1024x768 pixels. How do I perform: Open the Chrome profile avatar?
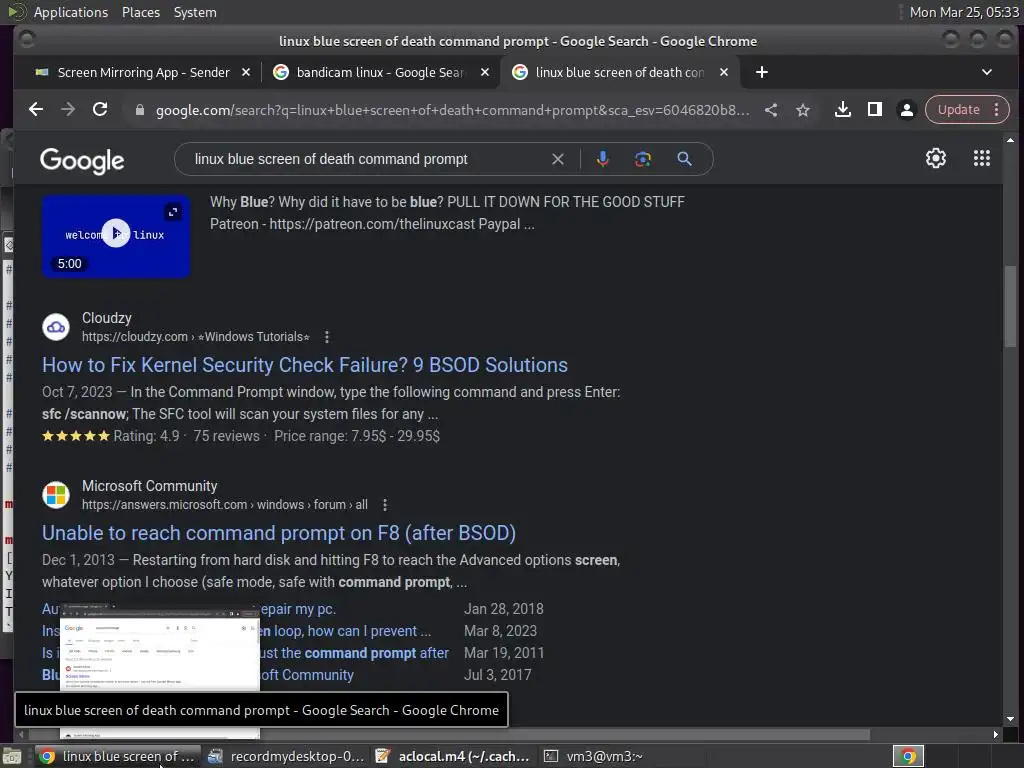(906, 110)
